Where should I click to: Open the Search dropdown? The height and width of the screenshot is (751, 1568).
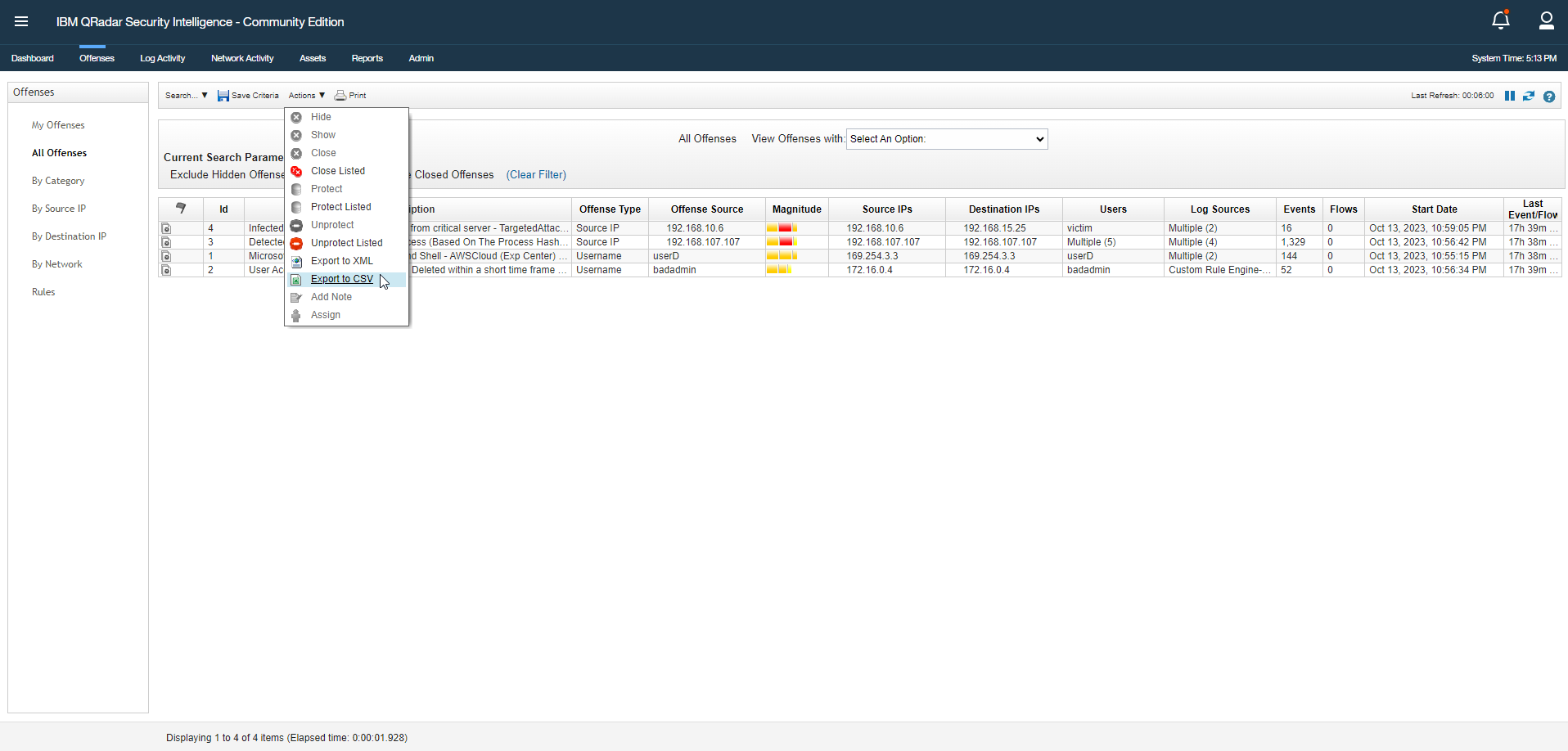click(x=187, y=96)
